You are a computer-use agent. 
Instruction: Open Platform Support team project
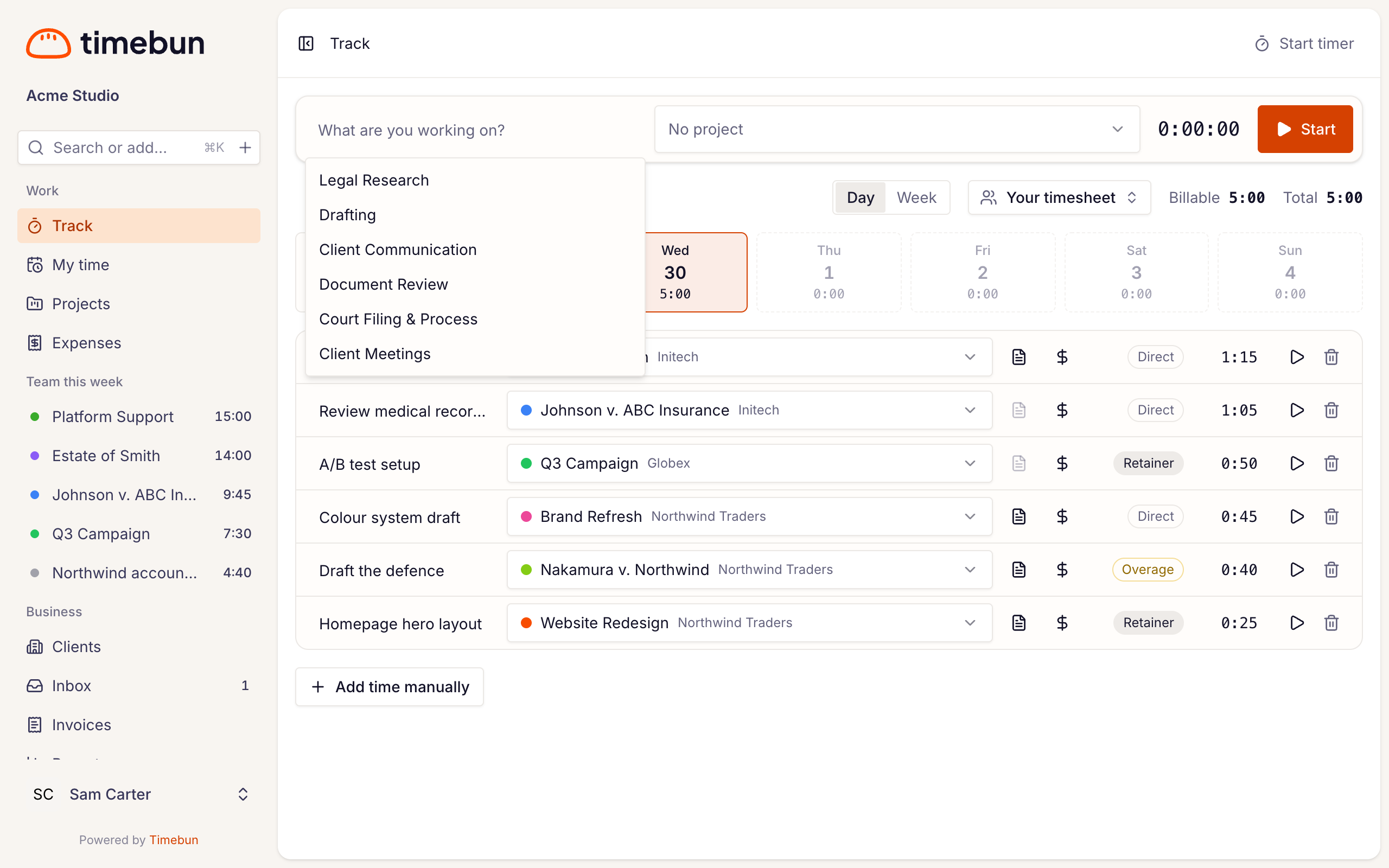click(139, 416)
